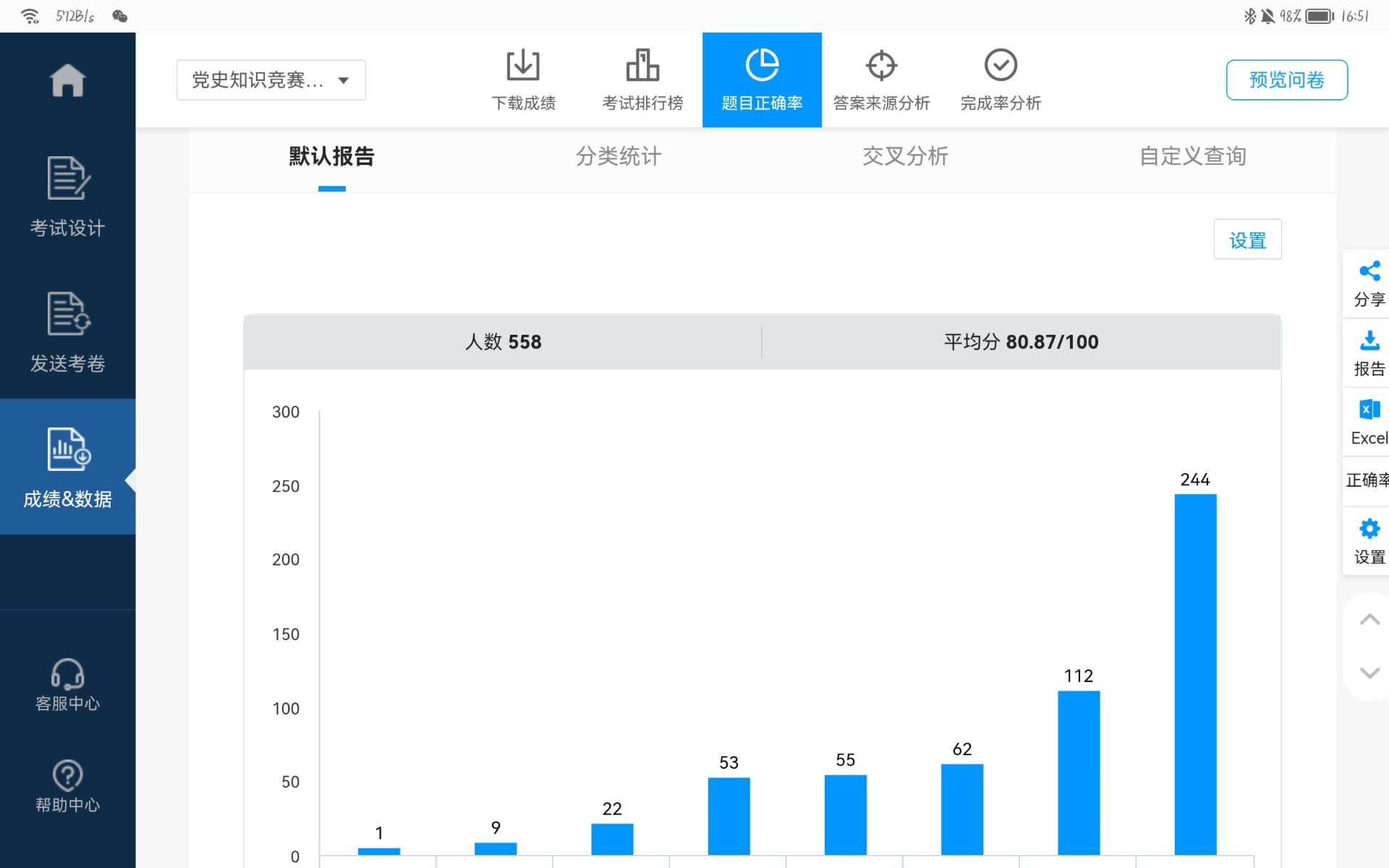Open 发送考卷 send exam section
This screenshot has width=1389, height=868.
point(67,331)
